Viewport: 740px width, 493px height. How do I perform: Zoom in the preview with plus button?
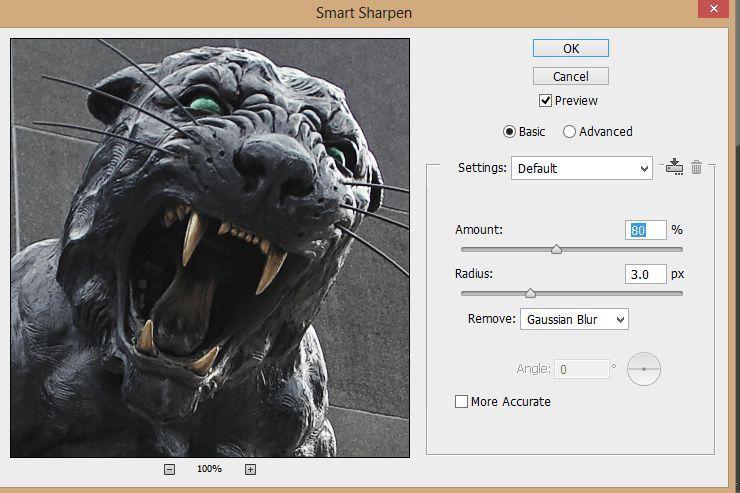(x=250, y=469)
